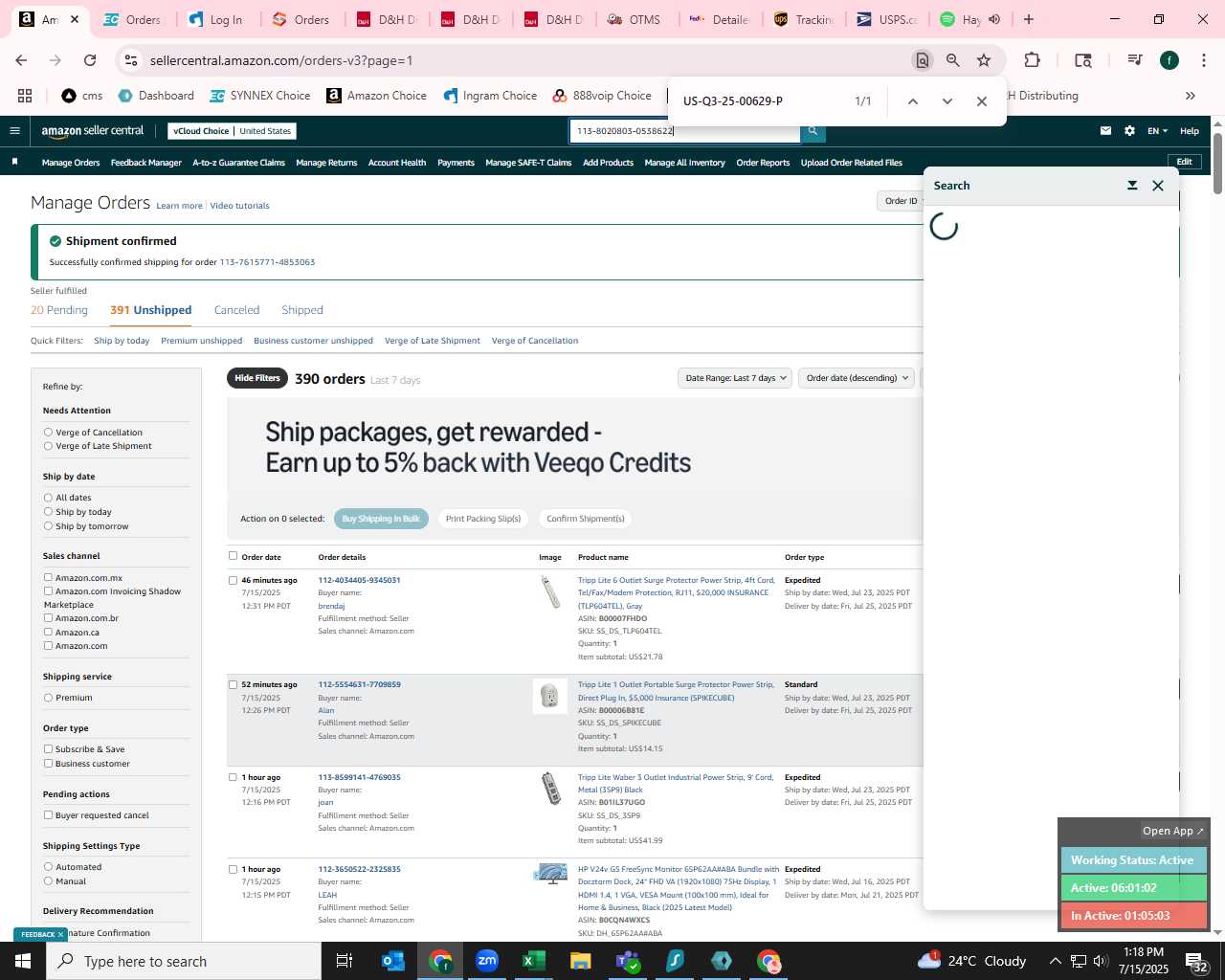Open a new browser tab
Viewport: 1225px width, 980px height.
(1029, 19)
